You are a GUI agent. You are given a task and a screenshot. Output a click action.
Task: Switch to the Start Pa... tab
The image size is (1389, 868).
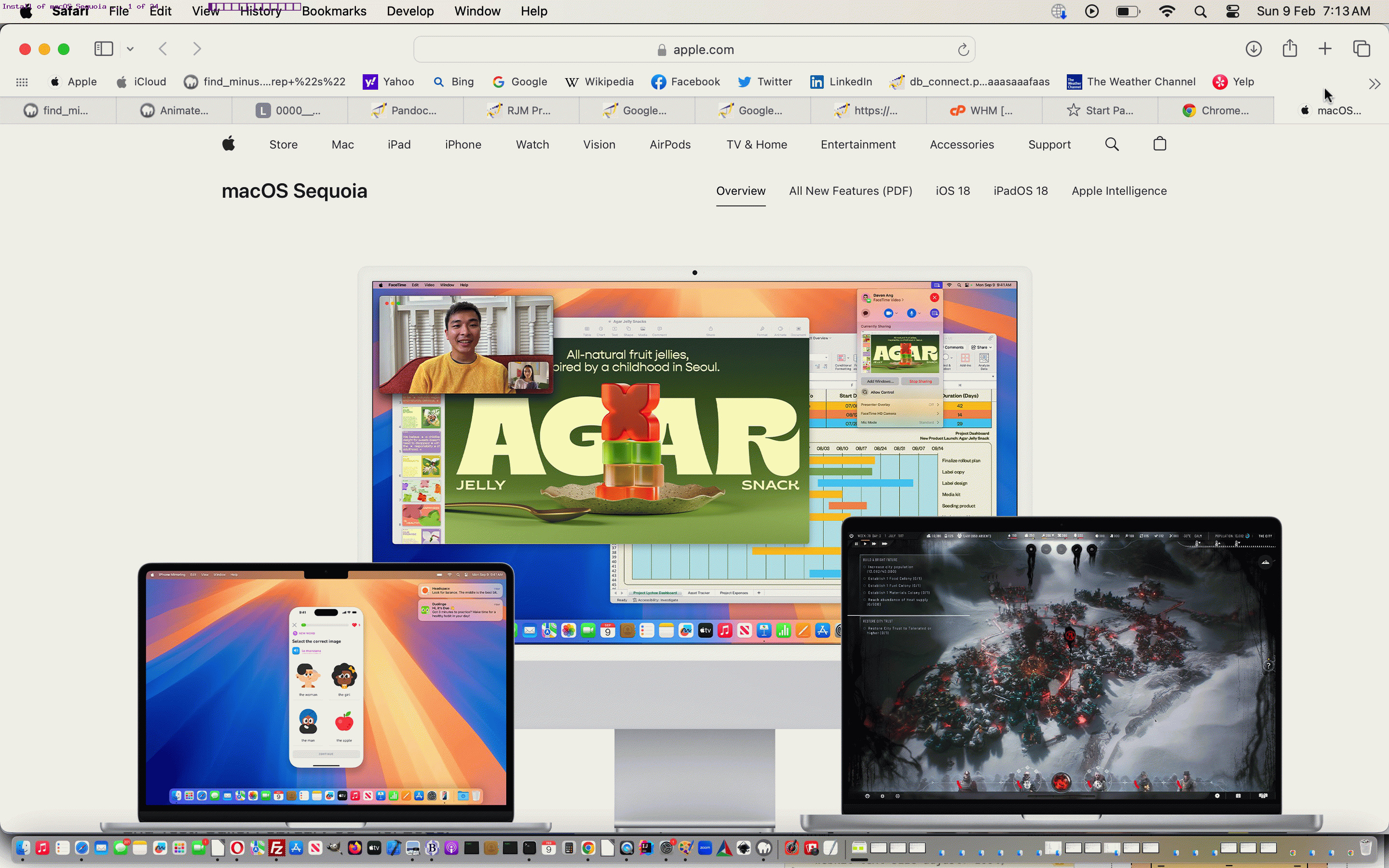pos(1100,110)
